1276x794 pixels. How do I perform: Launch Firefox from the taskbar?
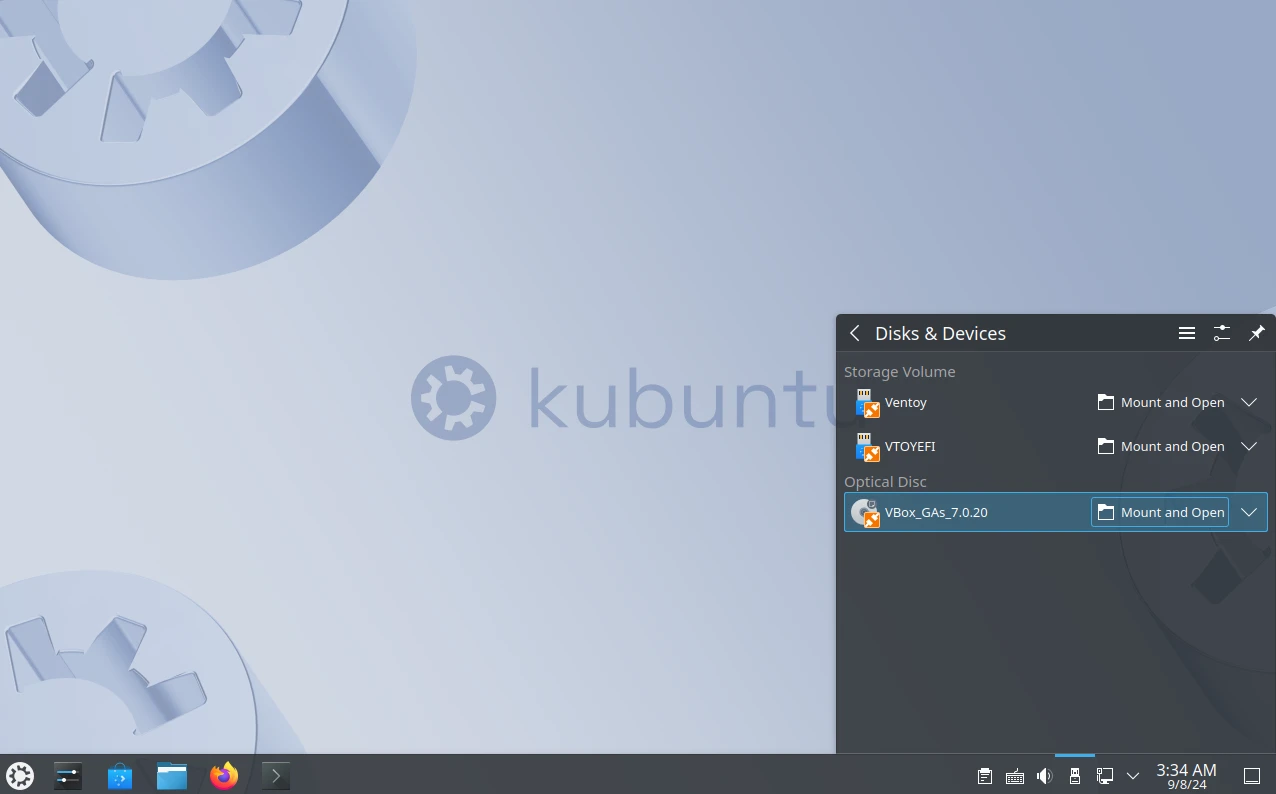224,775
